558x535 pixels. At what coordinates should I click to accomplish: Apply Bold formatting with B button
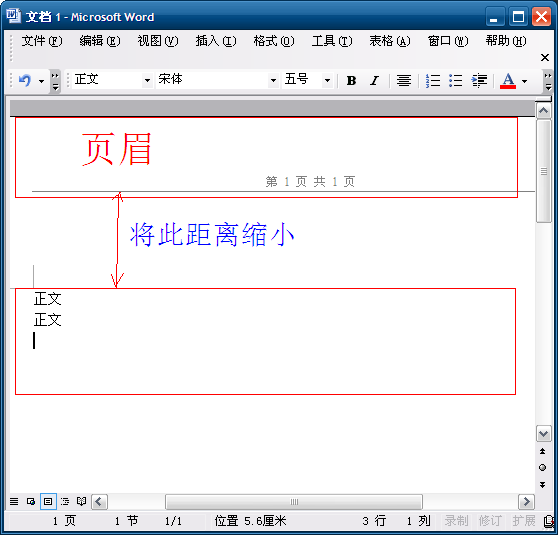pyautogui.click(x=351, y=81)
